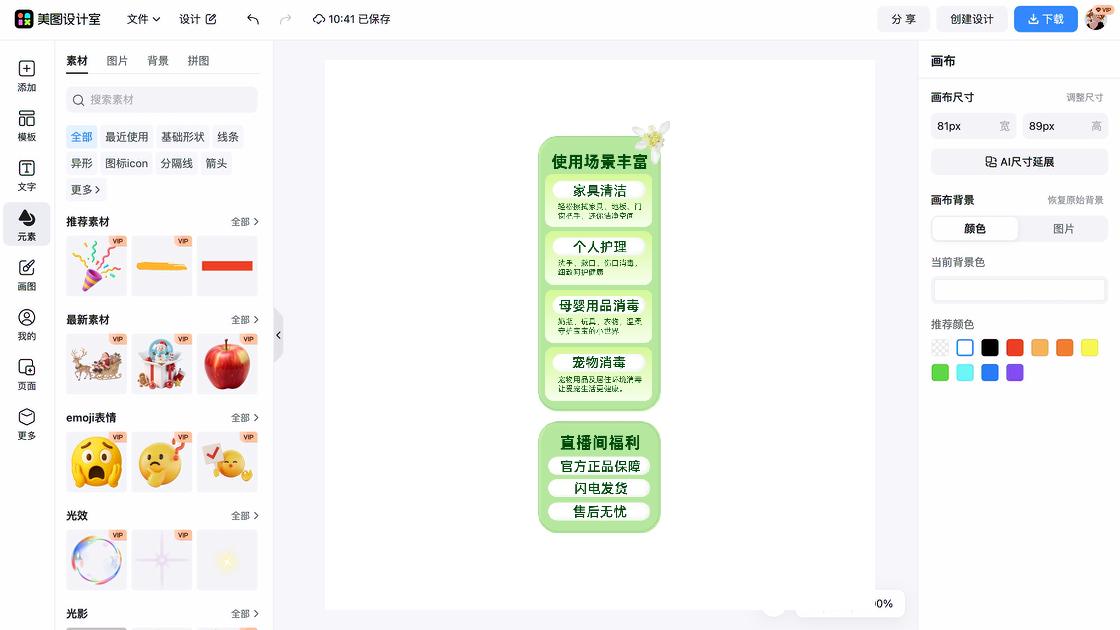The image size is (1120, 630).
Task: Switch background mode to 图片
Action: click(1063, 229)
